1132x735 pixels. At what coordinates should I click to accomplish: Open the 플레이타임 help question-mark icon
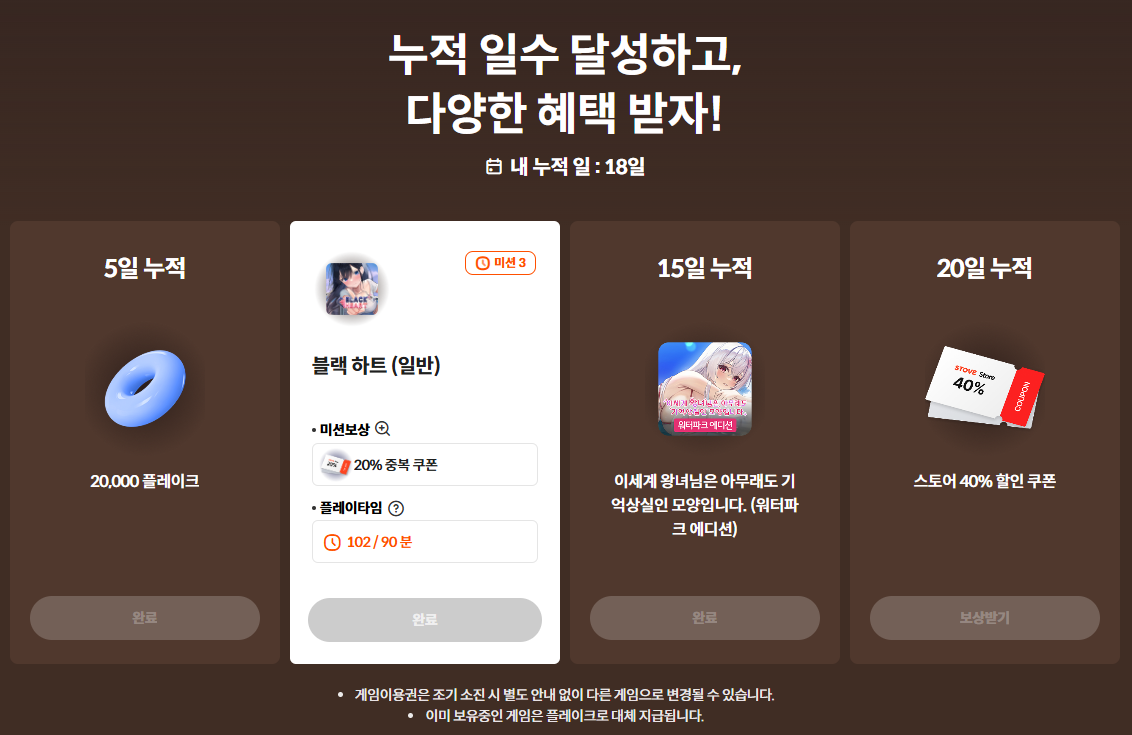coord(396,508)
